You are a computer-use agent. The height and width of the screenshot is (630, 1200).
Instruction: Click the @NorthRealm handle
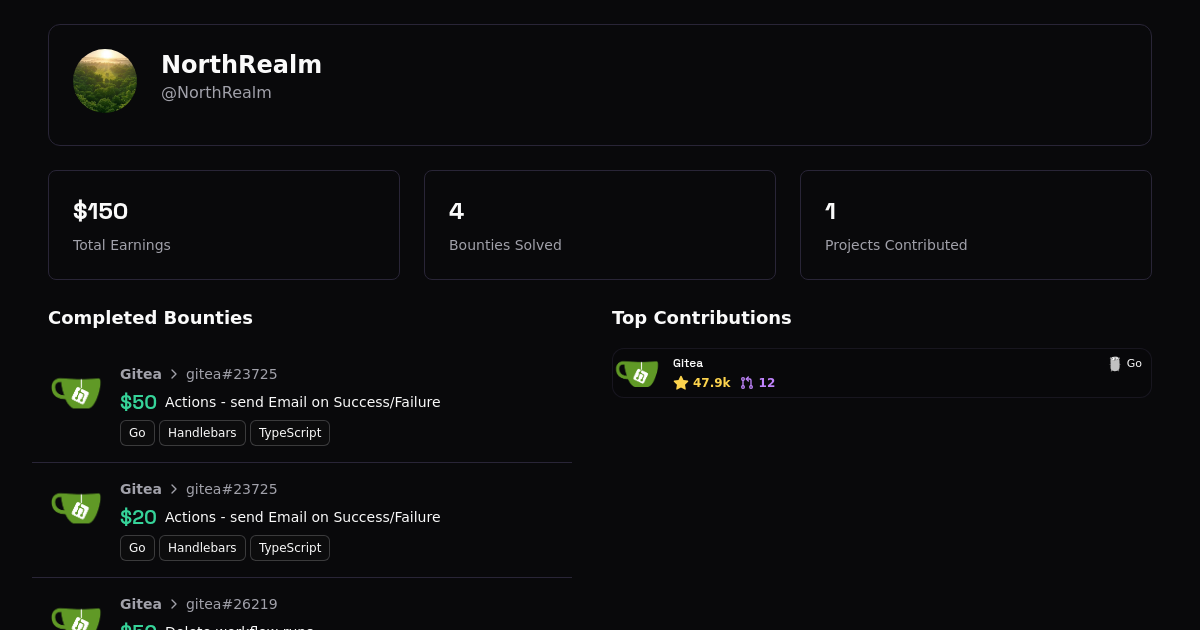(x=216, y=93)
